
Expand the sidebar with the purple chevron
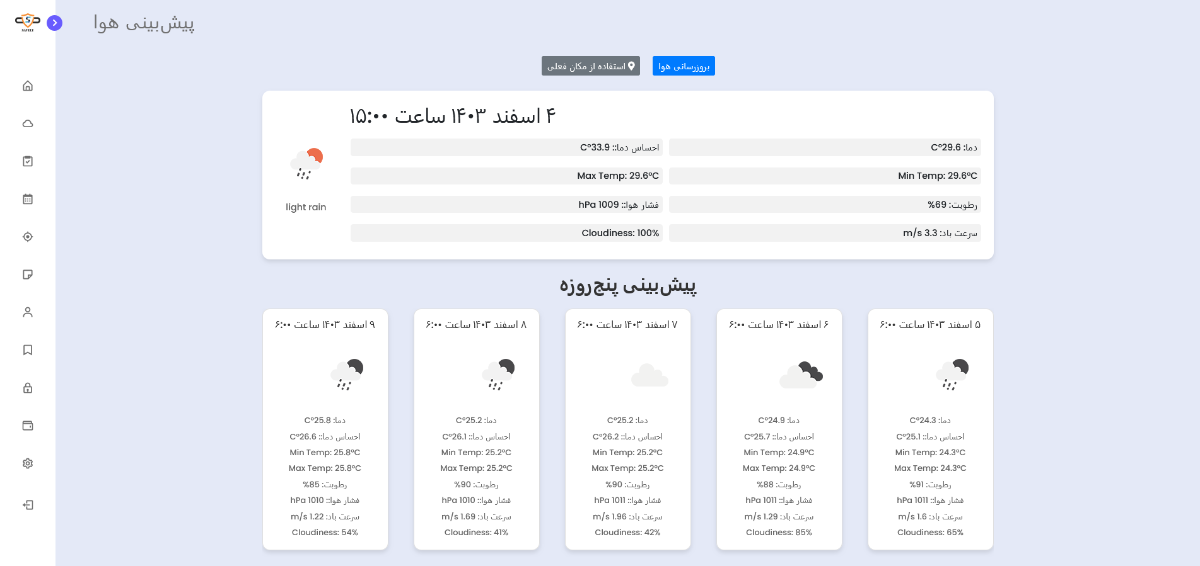pos(54,22)
